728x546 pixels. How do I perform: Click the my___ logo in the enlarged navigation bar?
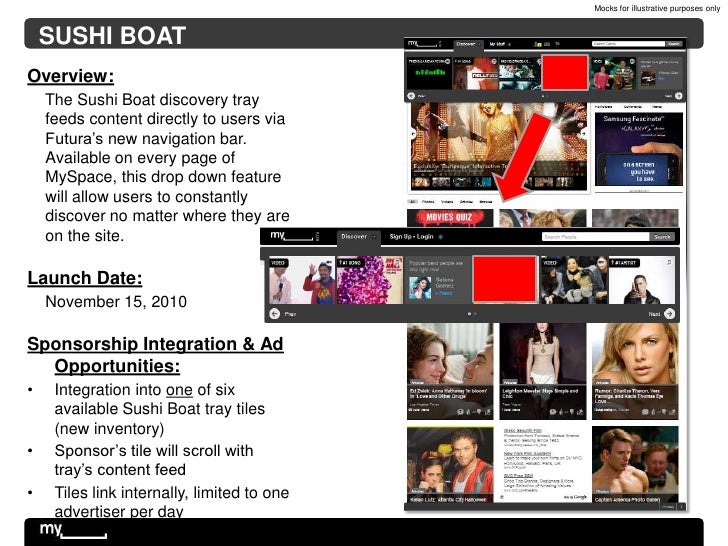tap(292, 235)
